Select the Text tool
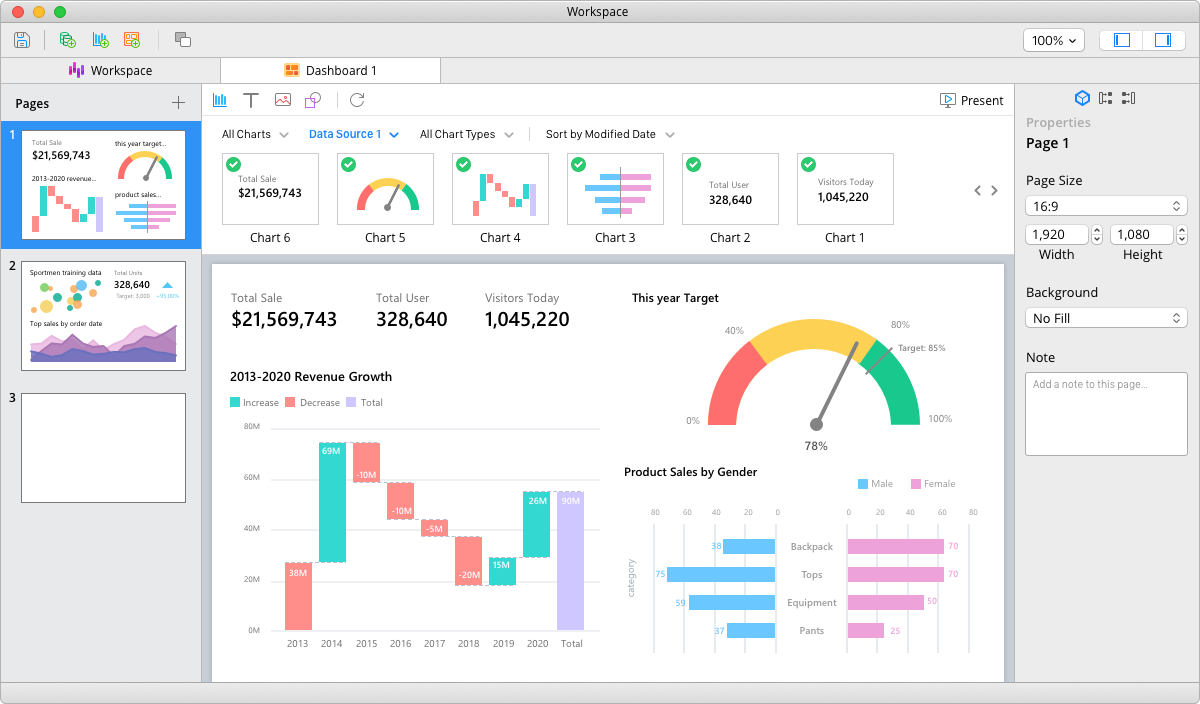Image resolution: width=1200 pixels, height=704 pixels. [251, 100]
